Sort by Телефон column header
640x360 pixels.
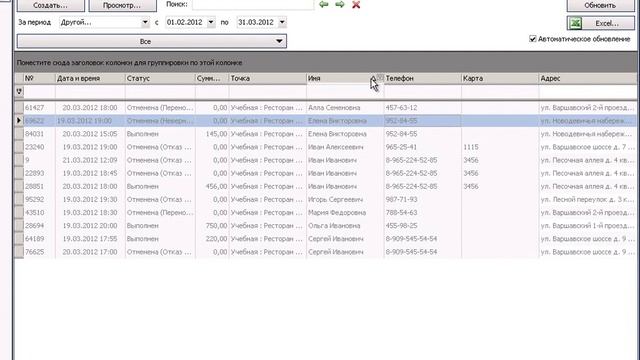click(422, 78)
